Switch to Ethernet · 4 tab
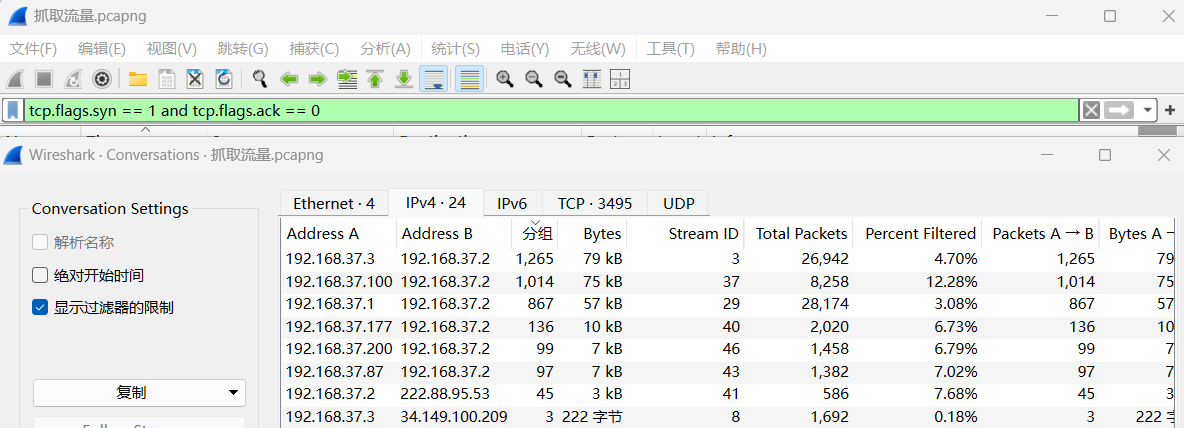The image size is (1184, 428). pos(334,203)
